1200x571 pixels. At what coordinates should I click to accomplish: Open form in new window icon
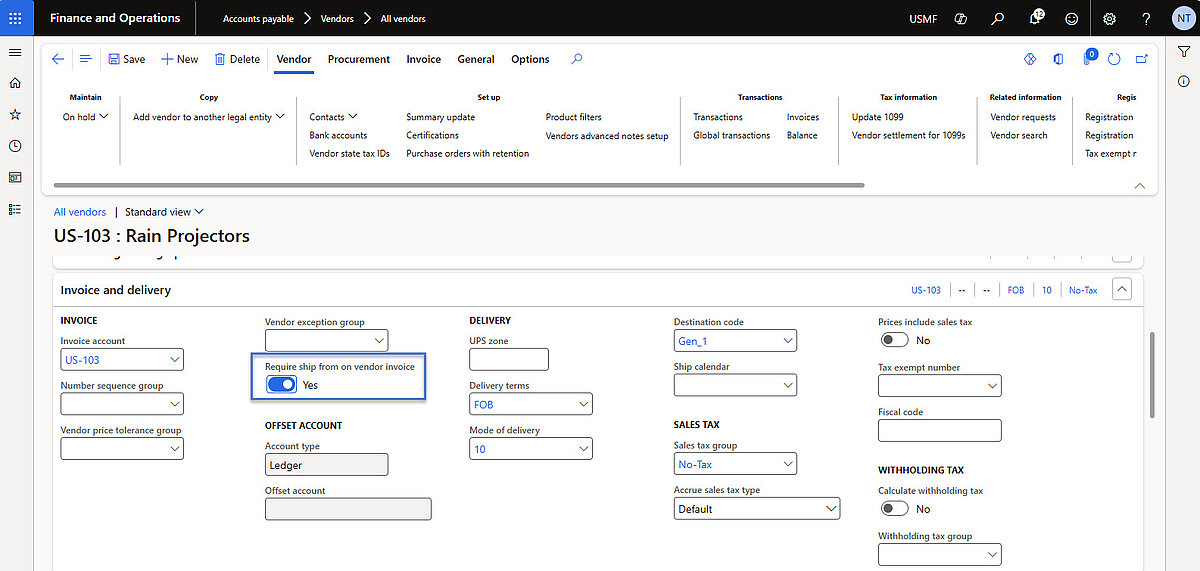(x=1141, y=60)
